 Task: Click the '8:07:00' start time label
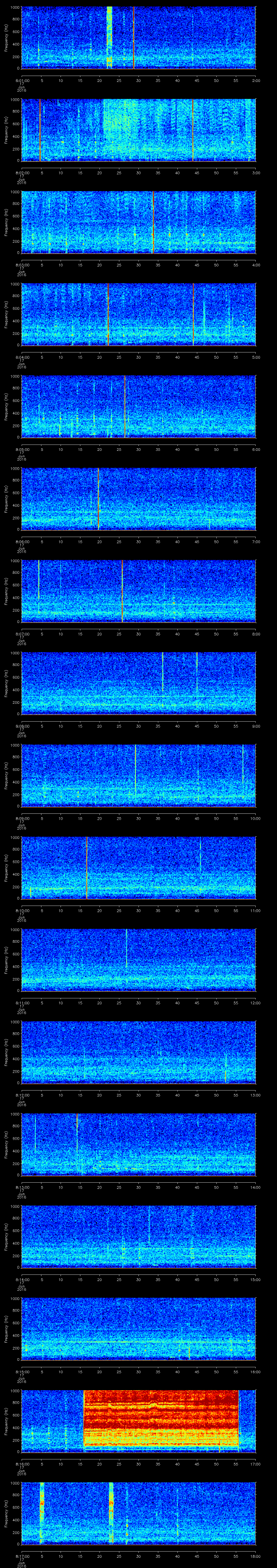tap(22, 634)
